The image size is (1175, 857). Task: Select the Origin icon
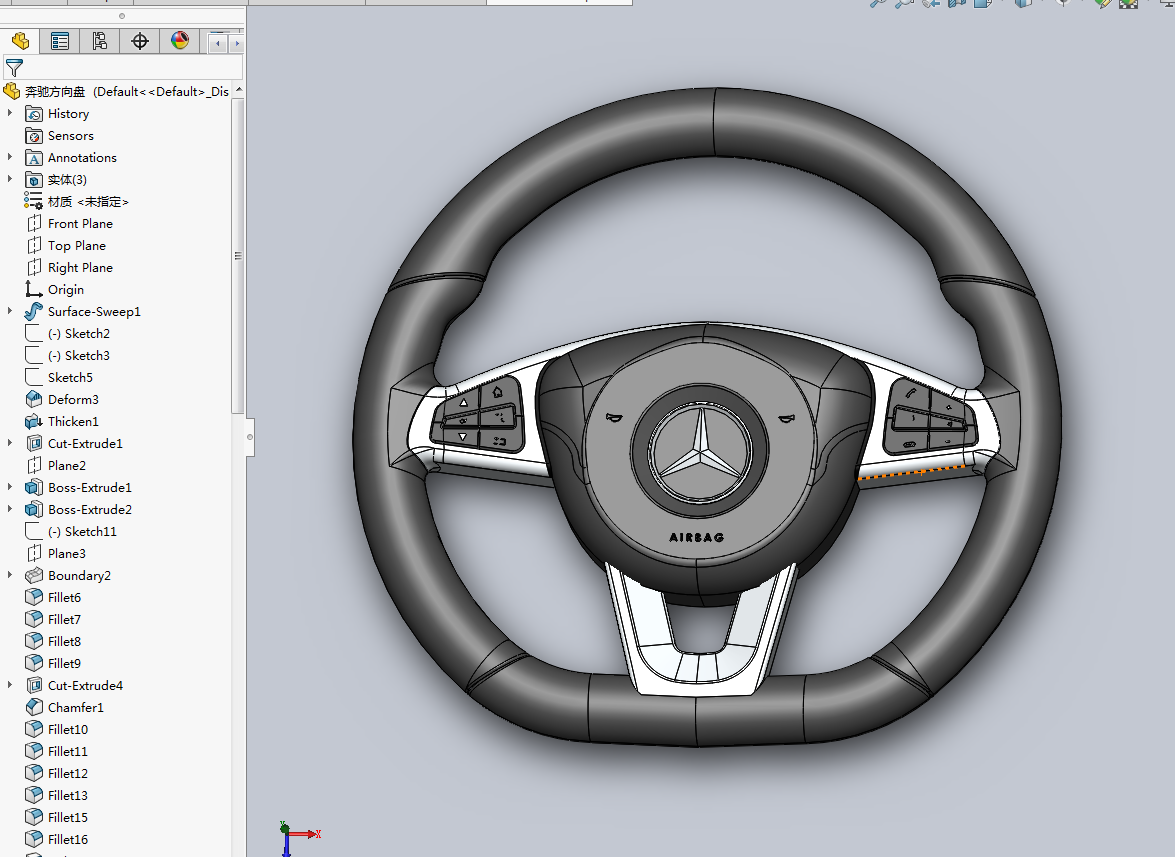point(34,289)
